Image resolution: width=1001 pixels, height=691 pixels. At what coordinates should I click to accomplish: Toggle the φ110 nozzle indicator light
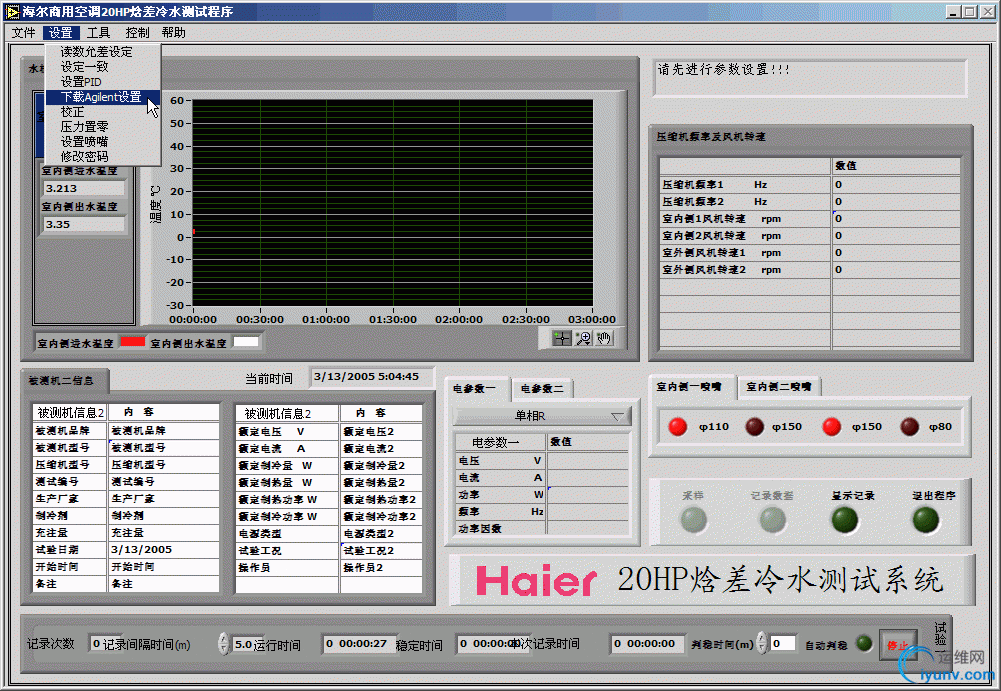[678, 427]
